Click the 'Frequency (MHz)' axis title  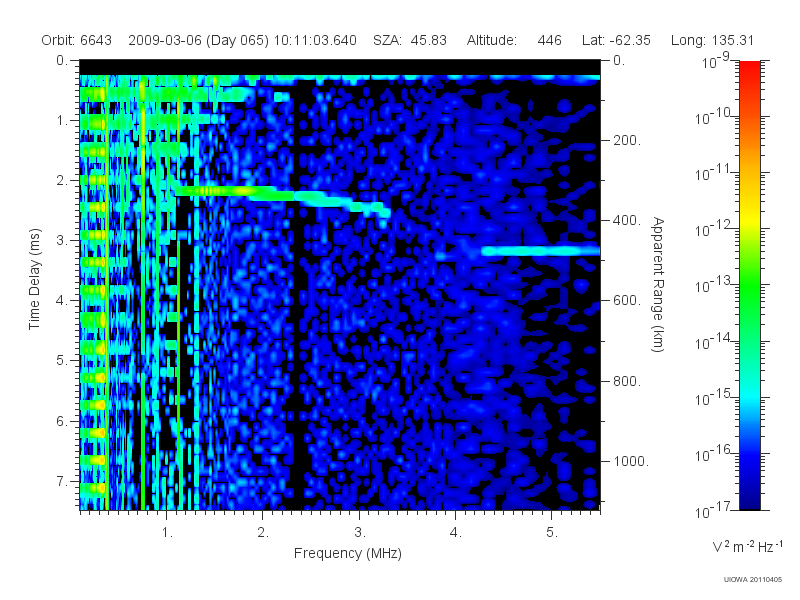pyautogui.click(x=347, y=554)
